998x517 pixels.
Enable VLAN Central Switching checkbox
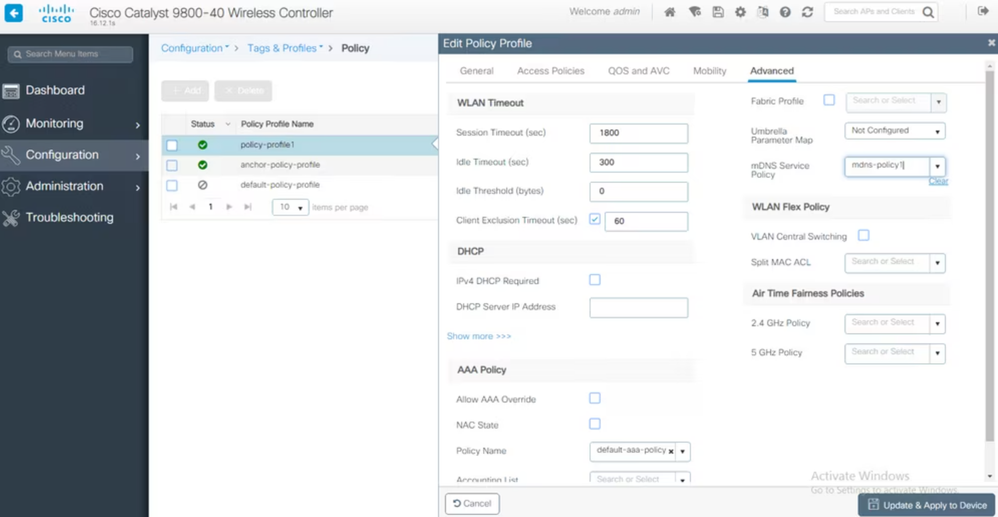pos(864,236)
